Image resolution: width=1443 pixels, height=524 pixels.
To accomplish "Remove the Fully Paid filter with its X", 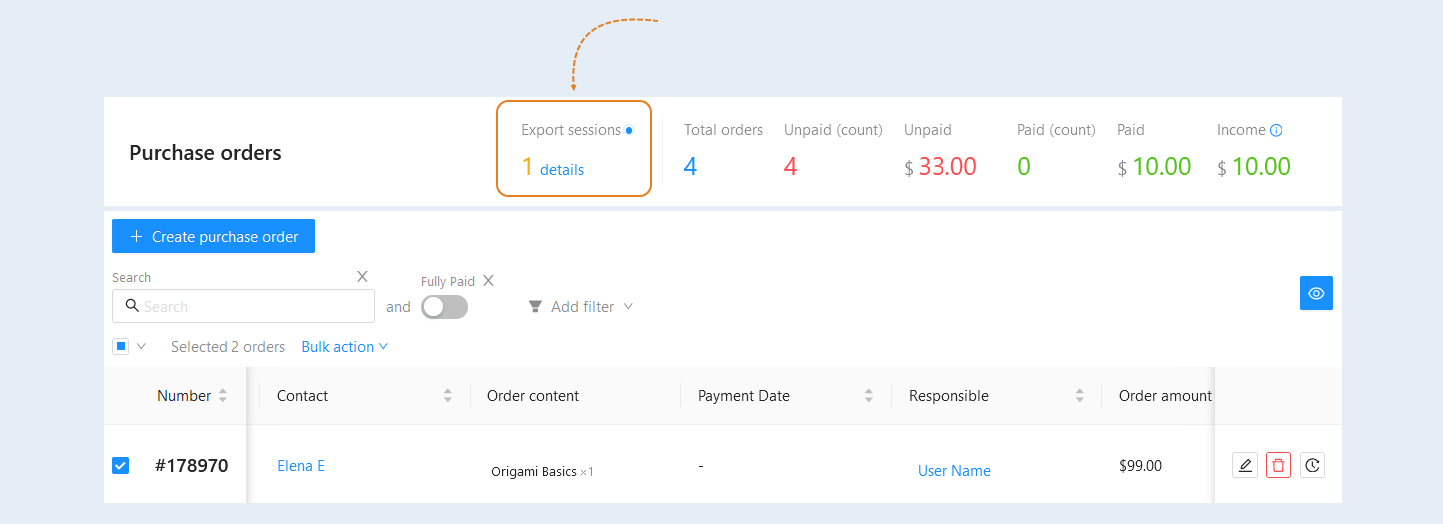I will [488, 281].
